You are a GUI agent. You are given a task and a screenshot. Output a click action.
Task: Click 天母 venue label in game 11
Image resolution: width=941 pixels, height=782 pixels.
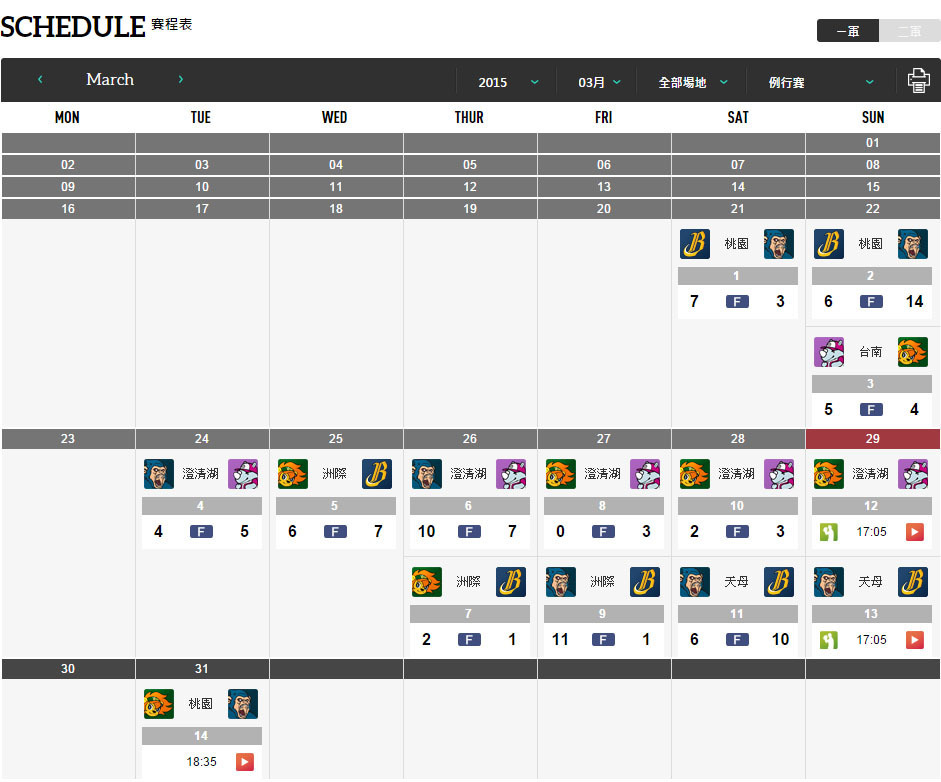736,582
